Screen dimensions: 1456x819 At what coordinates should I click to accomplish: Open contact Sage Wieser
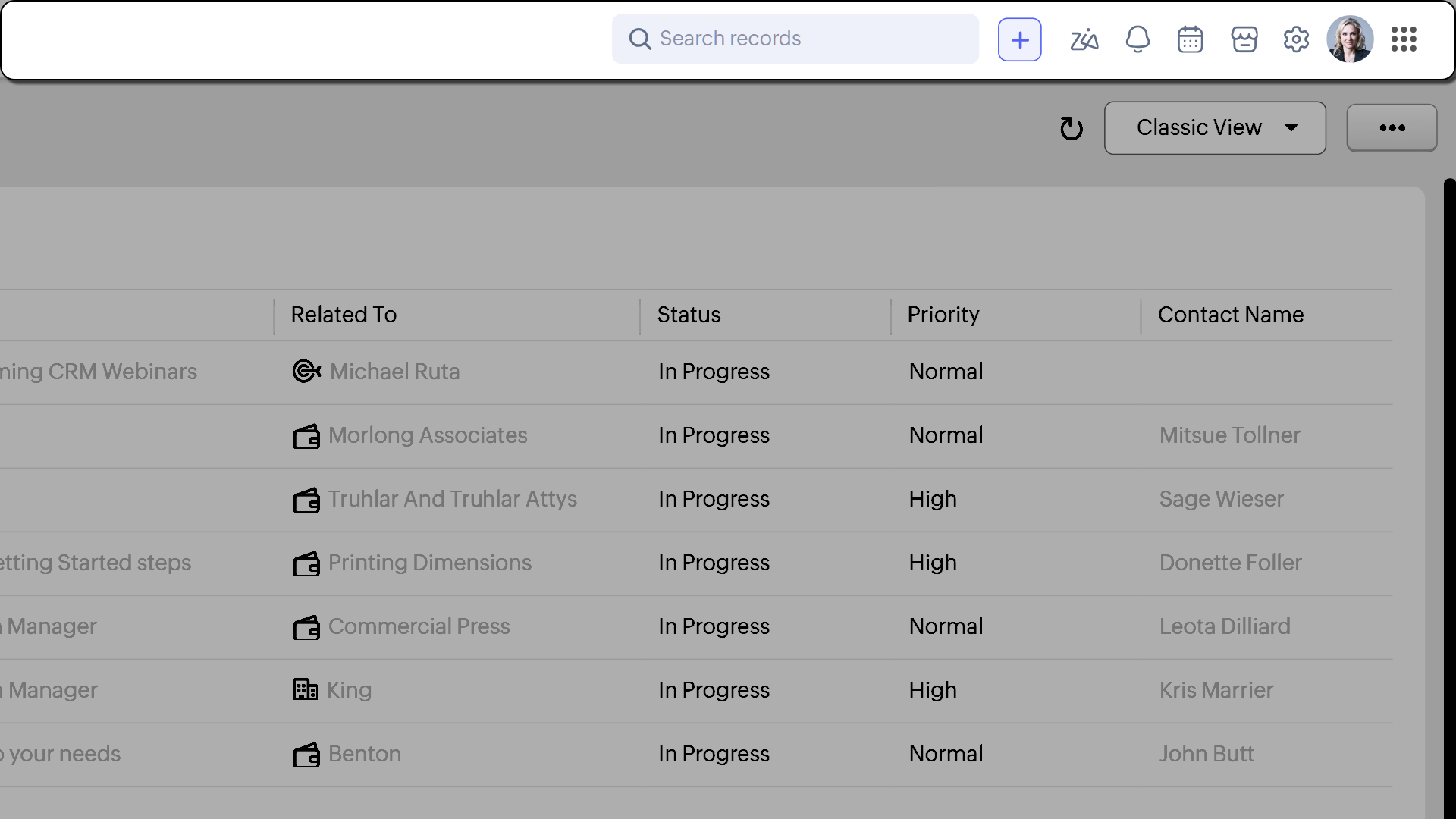tap(1221, 499)
